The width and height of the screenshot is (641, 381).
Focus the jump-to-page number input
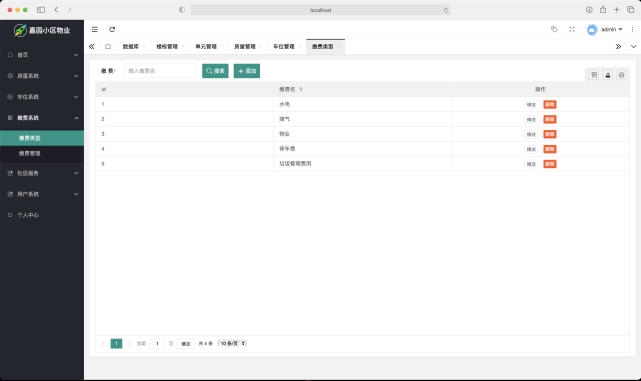click(157, 343)
